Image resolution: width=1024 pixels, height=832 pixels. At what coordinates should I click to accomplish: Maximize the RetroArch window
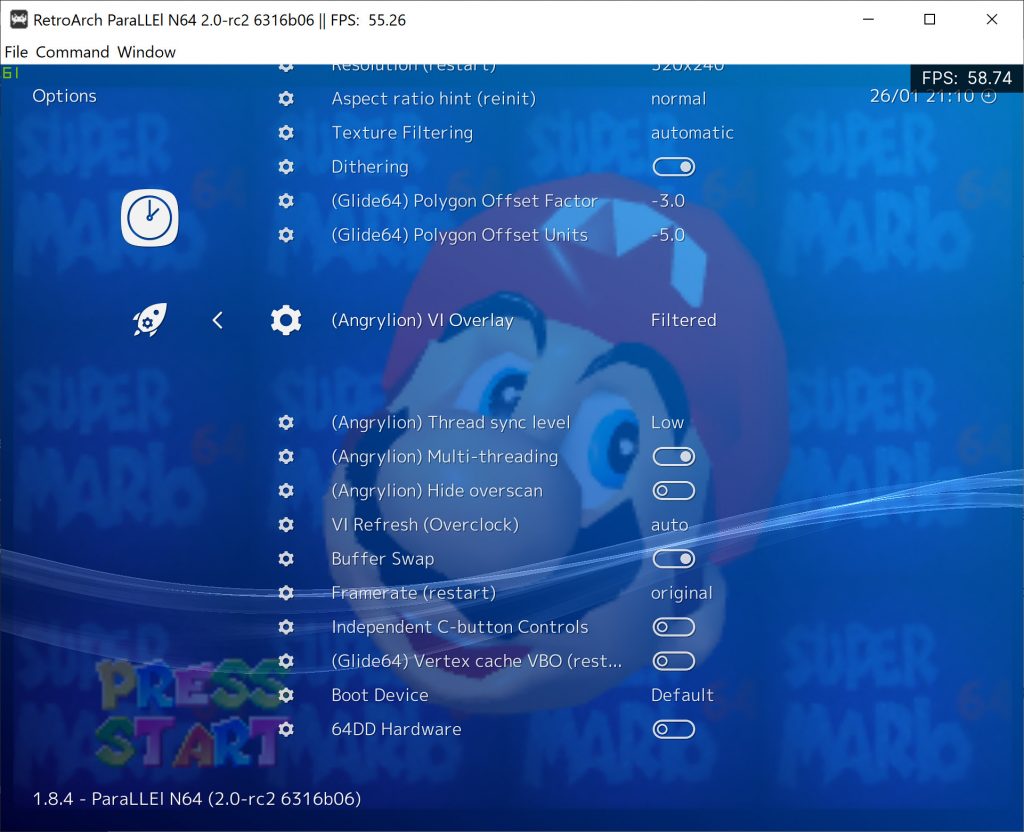click(929, 20)
